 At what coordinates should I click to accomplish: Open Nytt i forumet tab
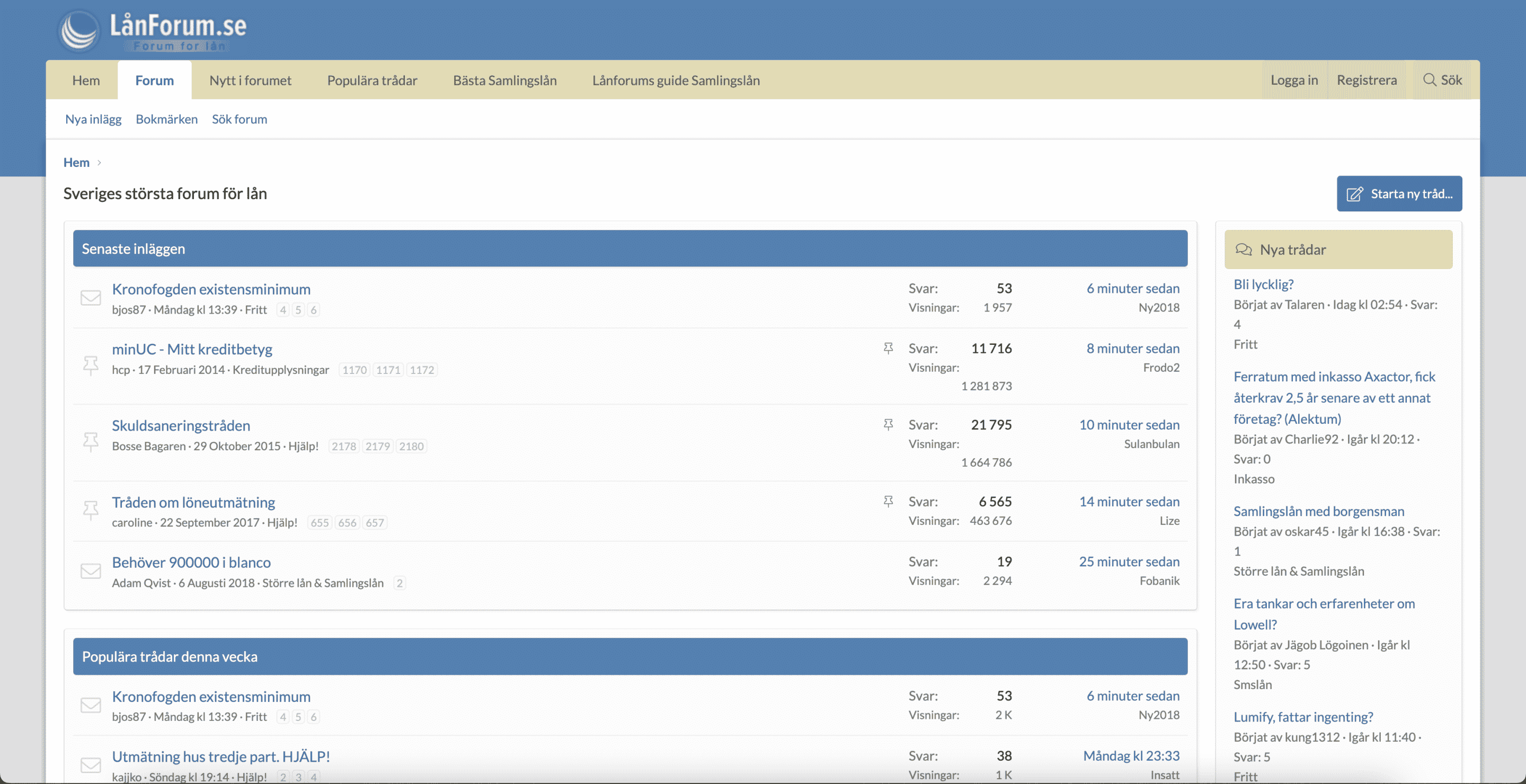coord(250,80)
